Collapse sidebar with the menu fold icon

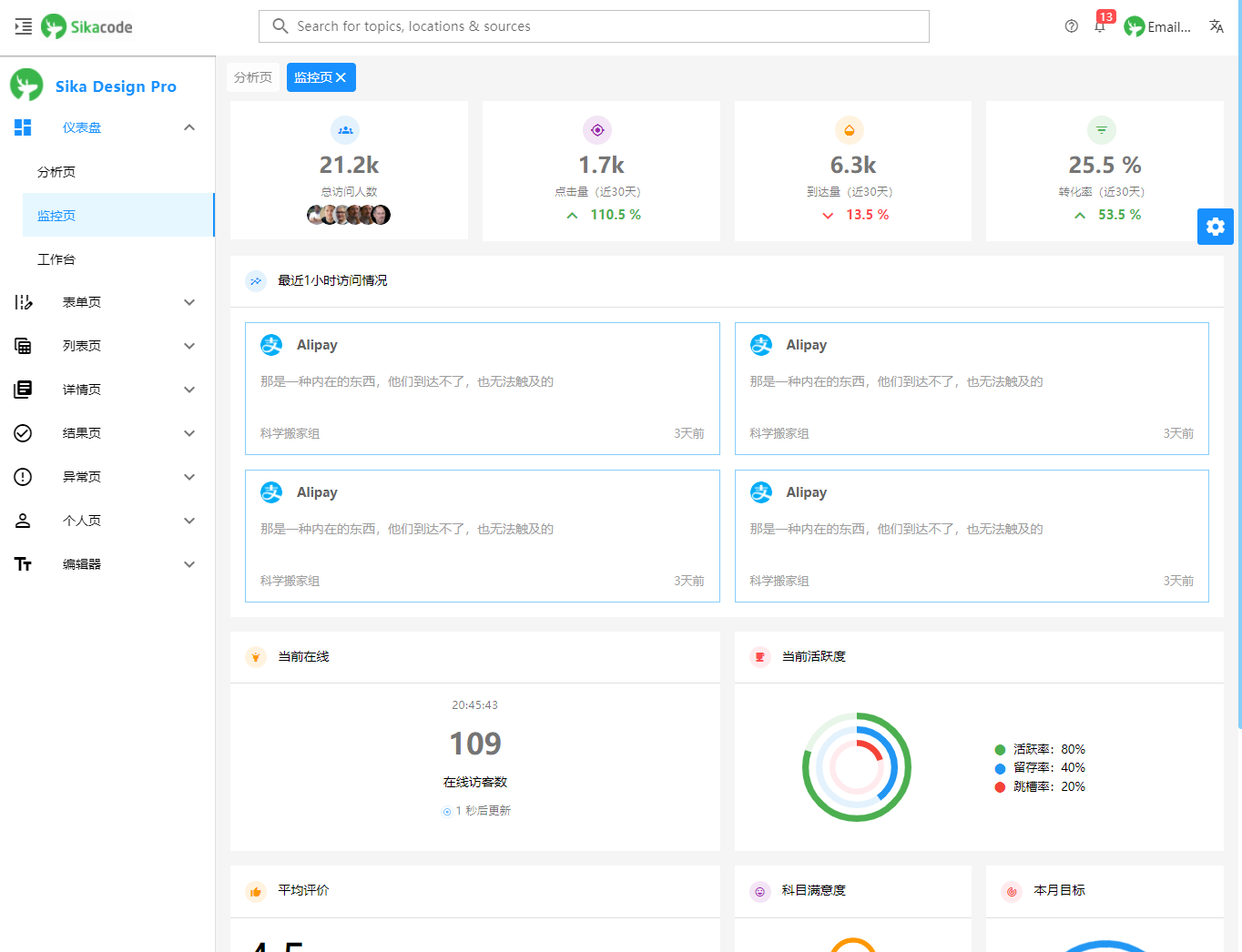(x=24, y=26)
